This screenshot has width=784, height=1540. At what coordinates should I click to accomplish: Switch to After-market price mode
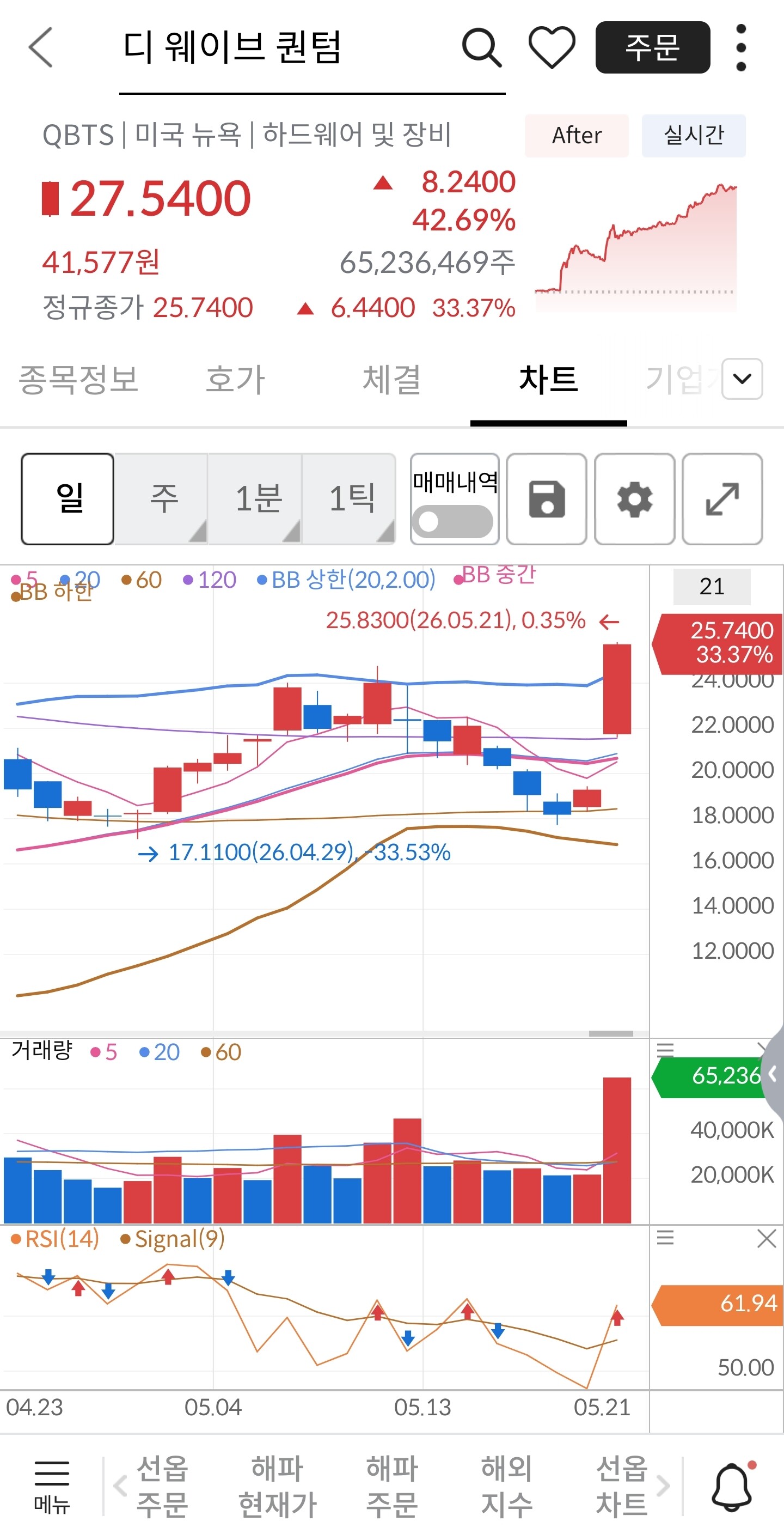(x=577, y=136)
